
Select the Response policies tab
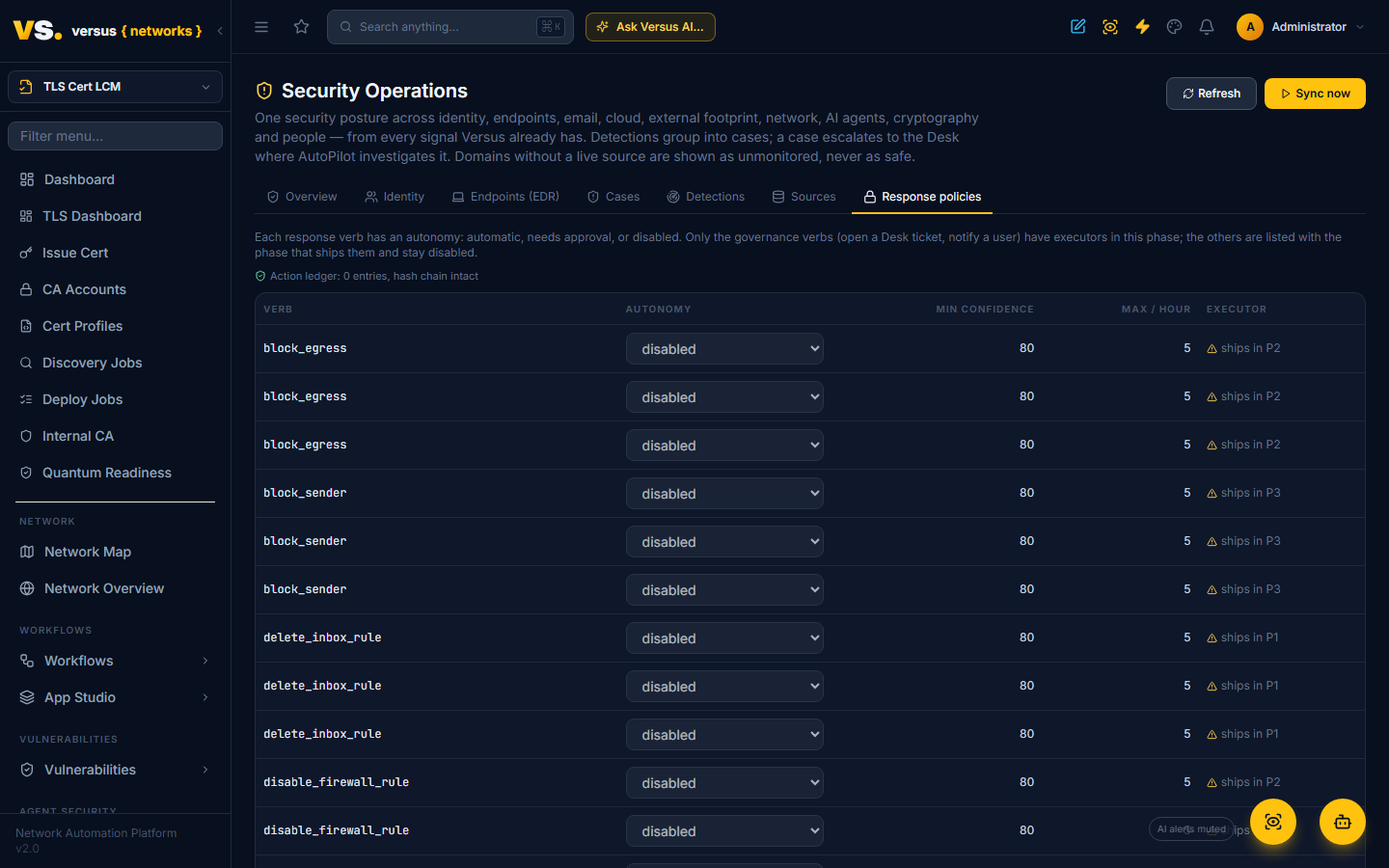click(922, 197)
